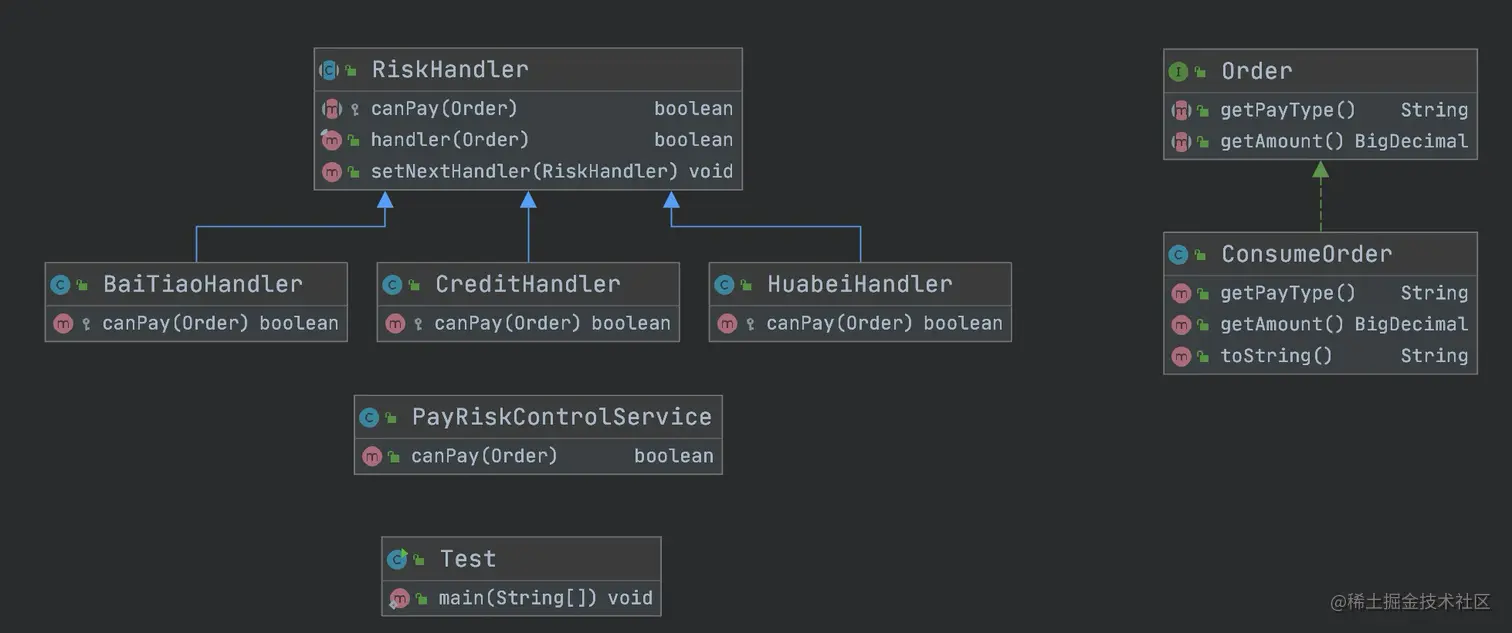1512x633 pixels.
Task: Click method icon beside getAmount() in ConsumeOrder
Action: point(1182,324)
